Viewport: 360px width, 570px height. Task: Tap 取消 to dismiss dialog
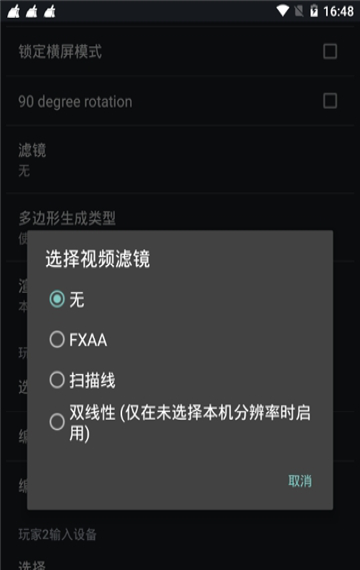[x=300, y=481]
